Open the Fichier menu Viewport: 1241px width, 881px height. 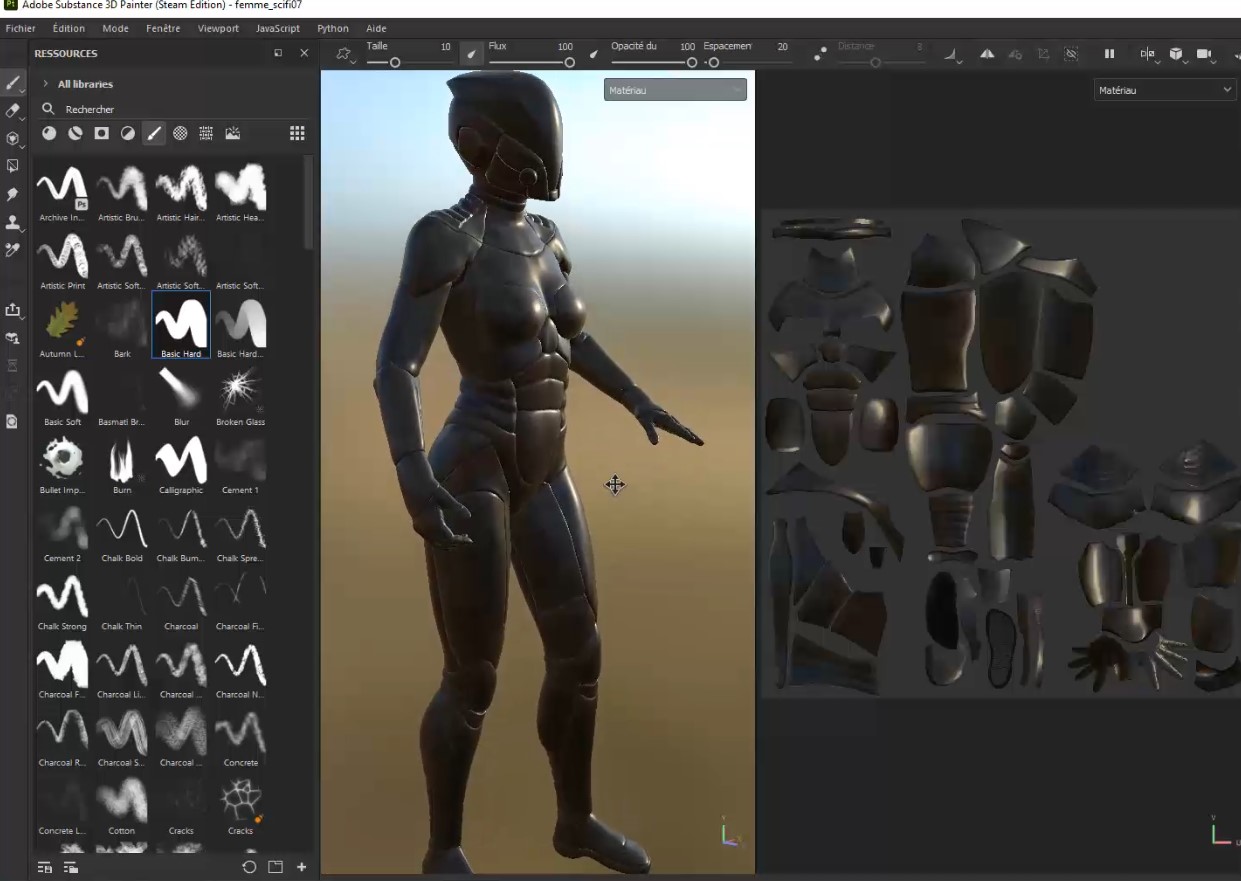20,28
